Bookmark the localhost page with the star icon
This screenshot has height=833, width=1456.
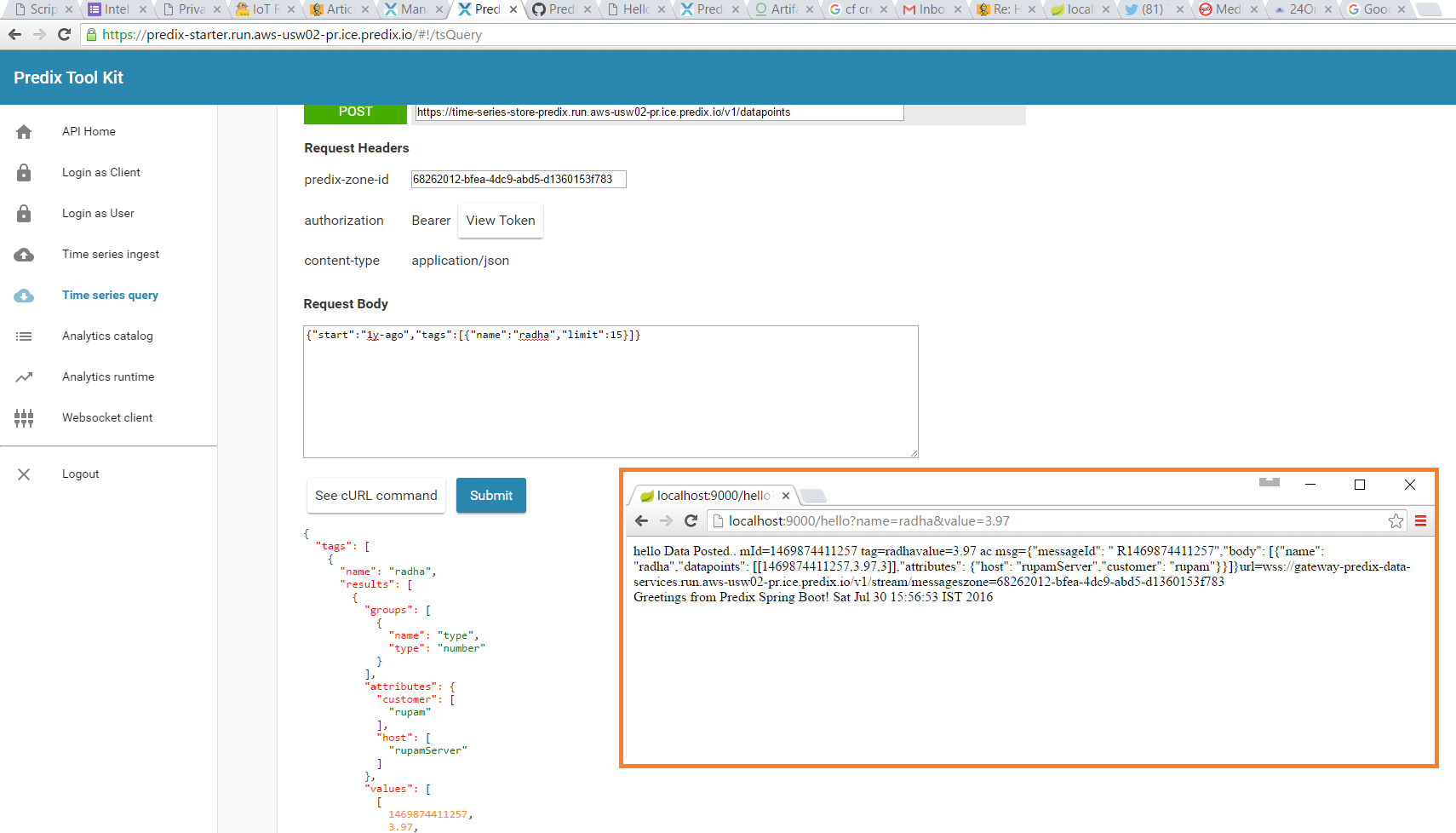pyautogui.click(x=1396, y=521)
